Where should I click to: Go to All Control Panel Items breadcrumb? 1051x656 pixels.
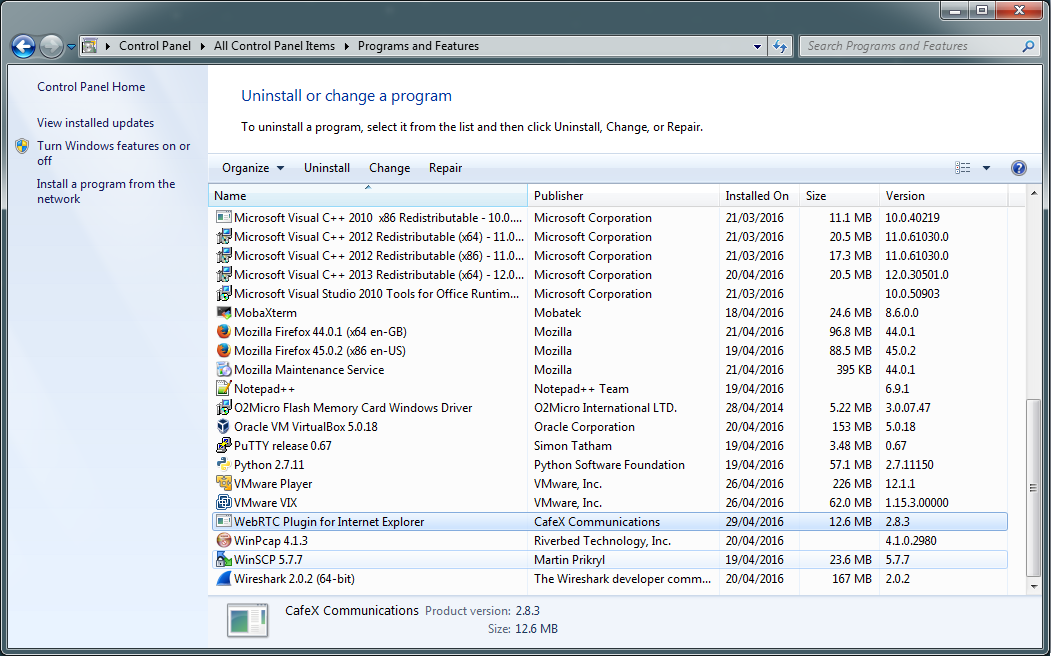tap(275, 46)
